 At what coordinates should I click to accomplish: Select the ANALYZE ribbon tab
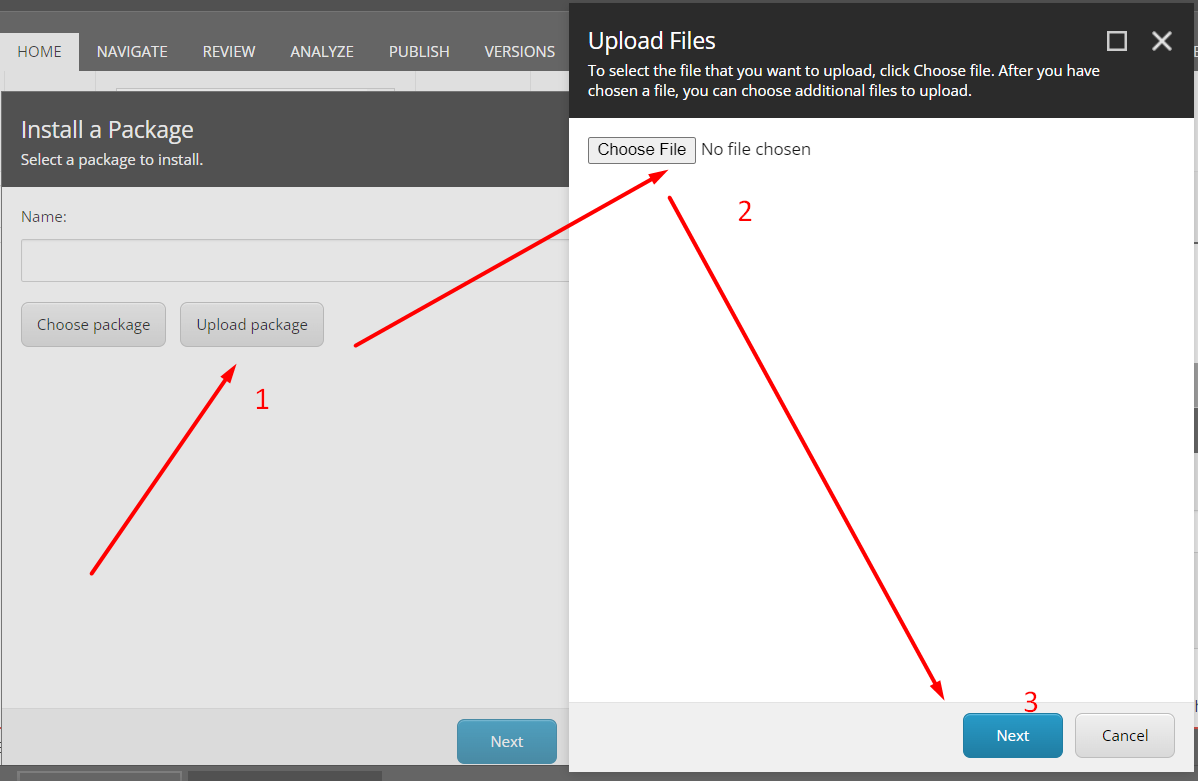pos(322,52)
